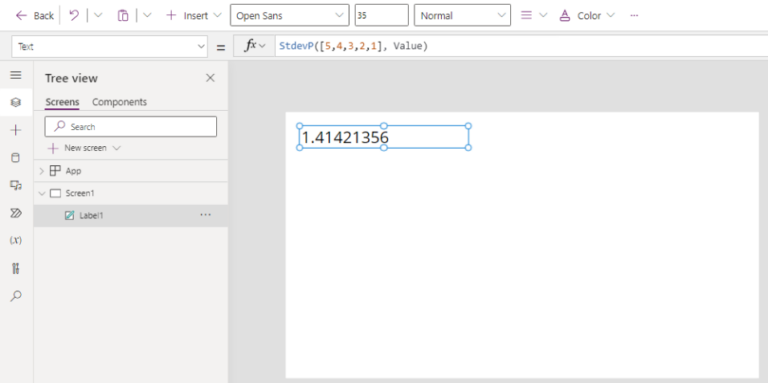This screenshot has width=768, height=383.
Task: Select the App item in tree
Action: (x=73, y=171)
